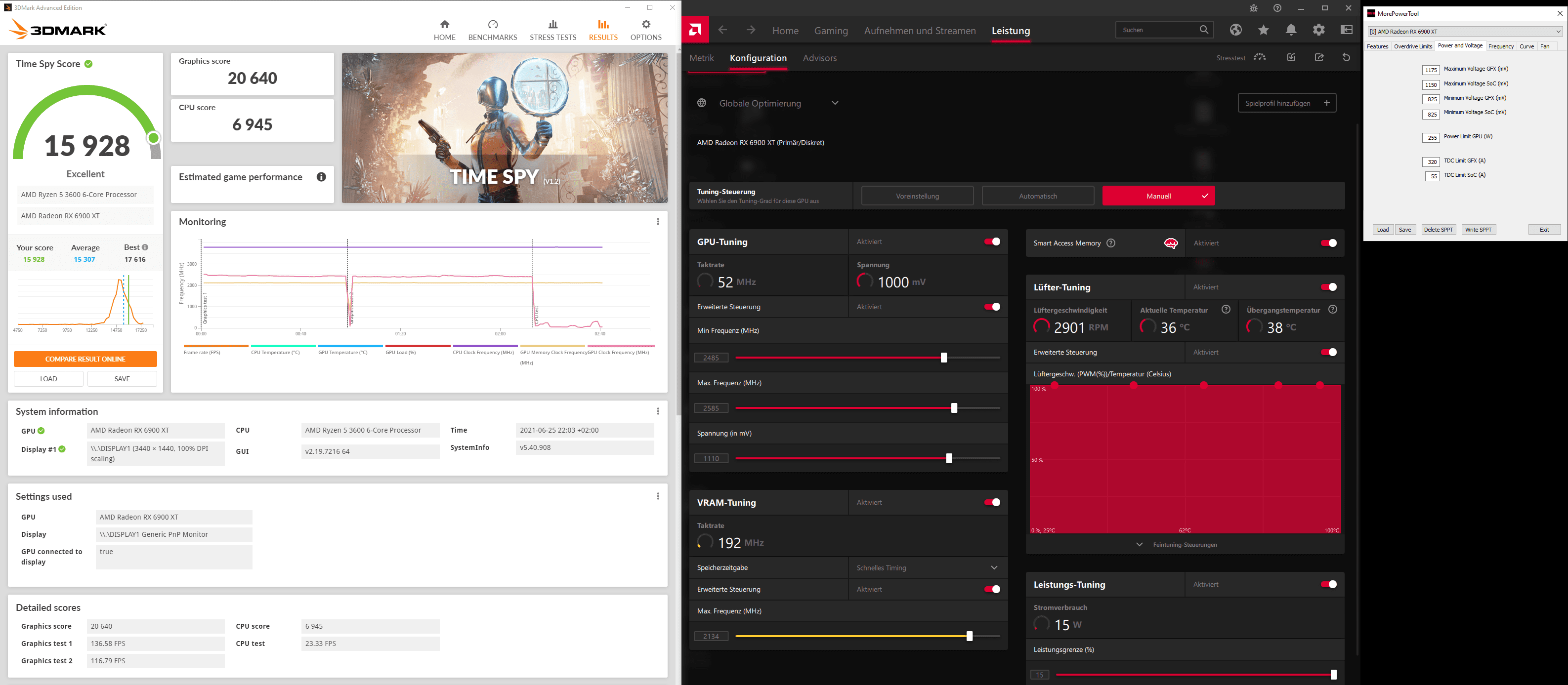Open the web browser globe icon

pyautogui.click(x=1235, y=30)
